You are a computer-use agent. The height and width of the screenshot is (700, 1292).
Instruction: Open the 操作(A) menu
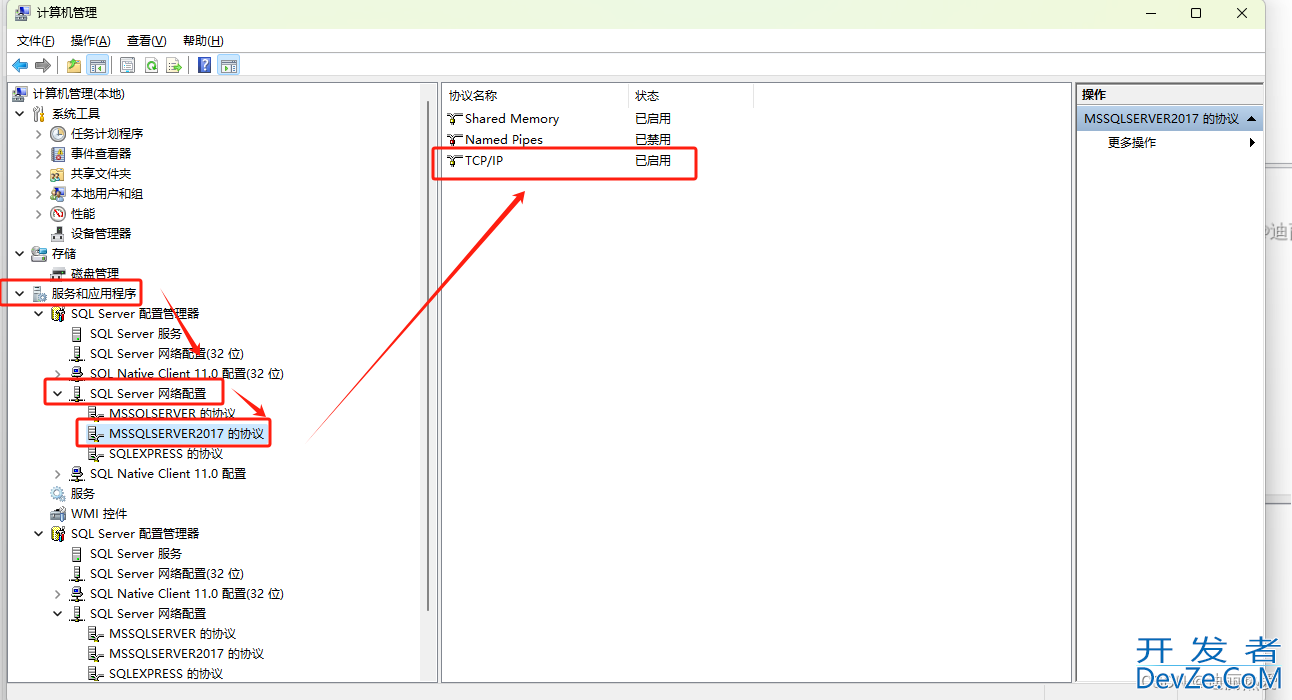click(x=91, y=40)
